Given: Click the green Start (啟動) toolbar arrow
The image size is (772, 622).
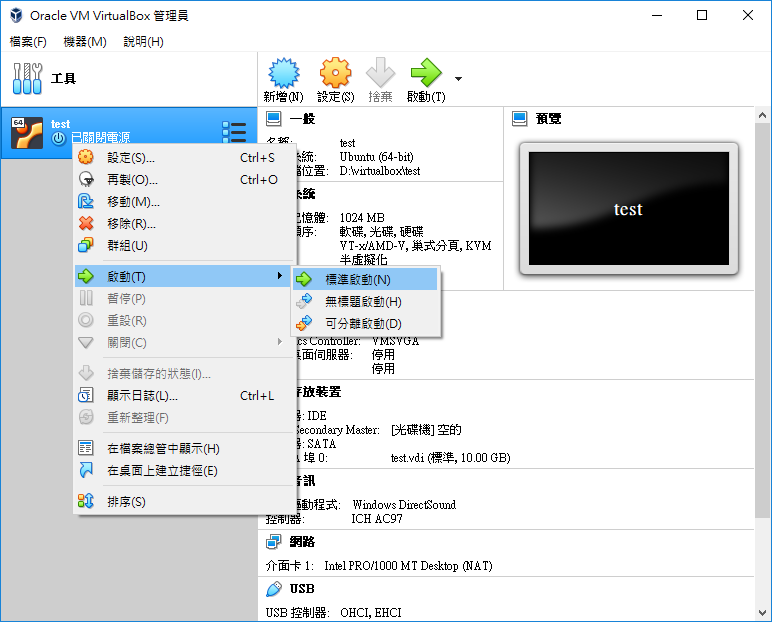Looking at the screenshot, I should 426,73.
